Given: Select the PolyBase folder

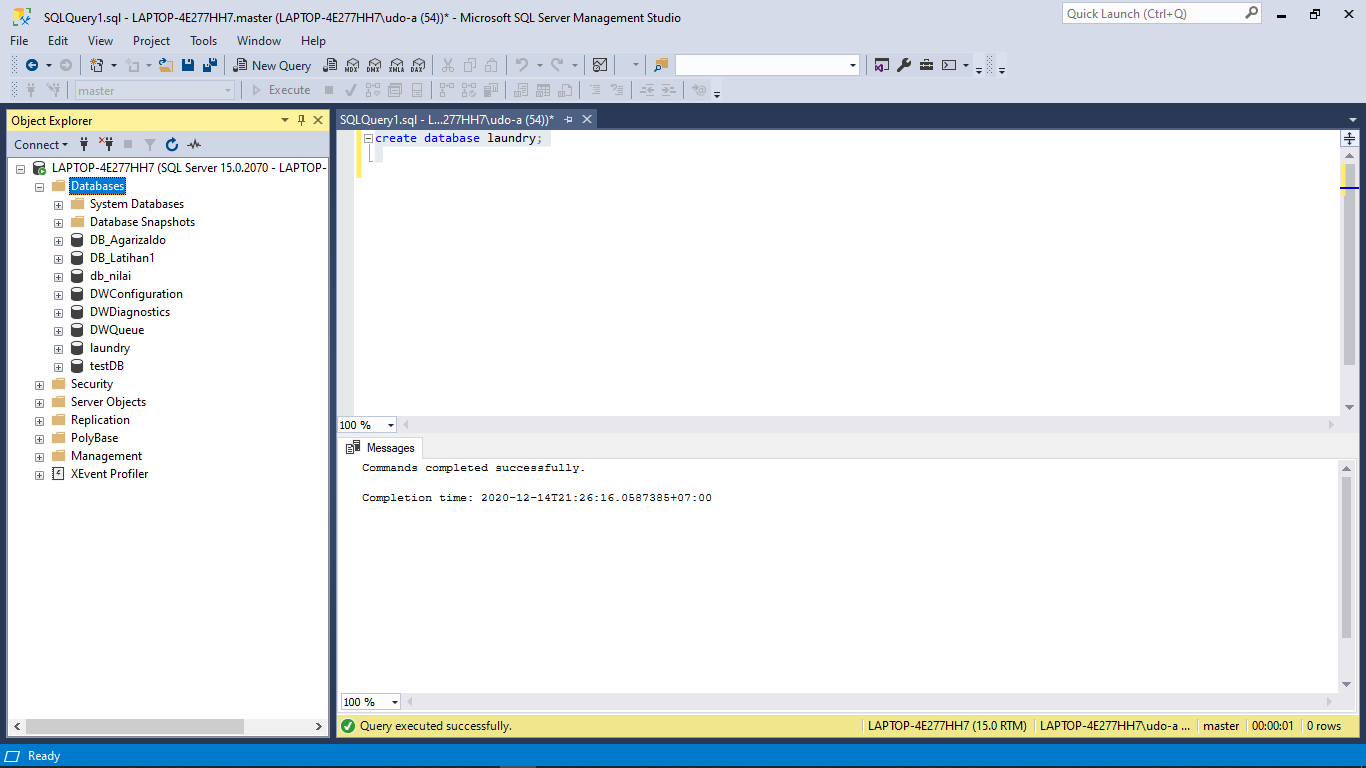Looking at the screenshot, I should (94, 438).
